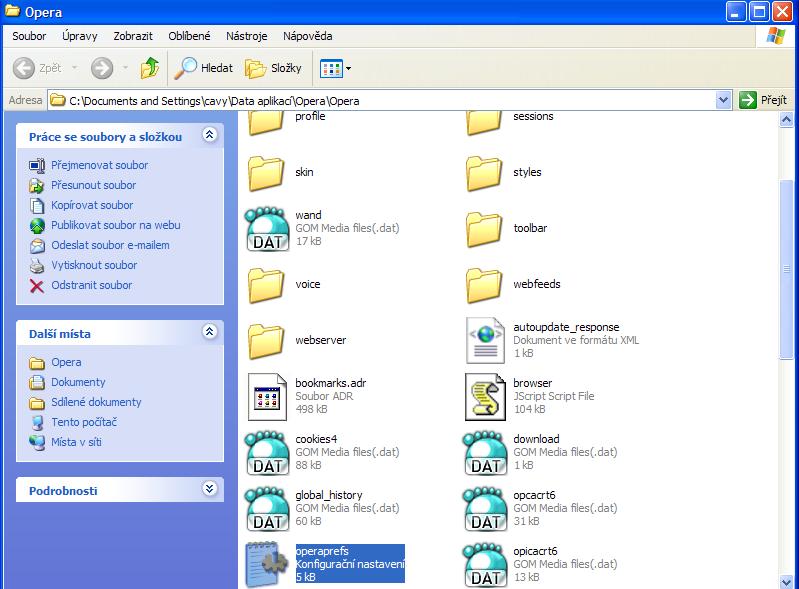Open the Hledat search tool

point(204,68)
